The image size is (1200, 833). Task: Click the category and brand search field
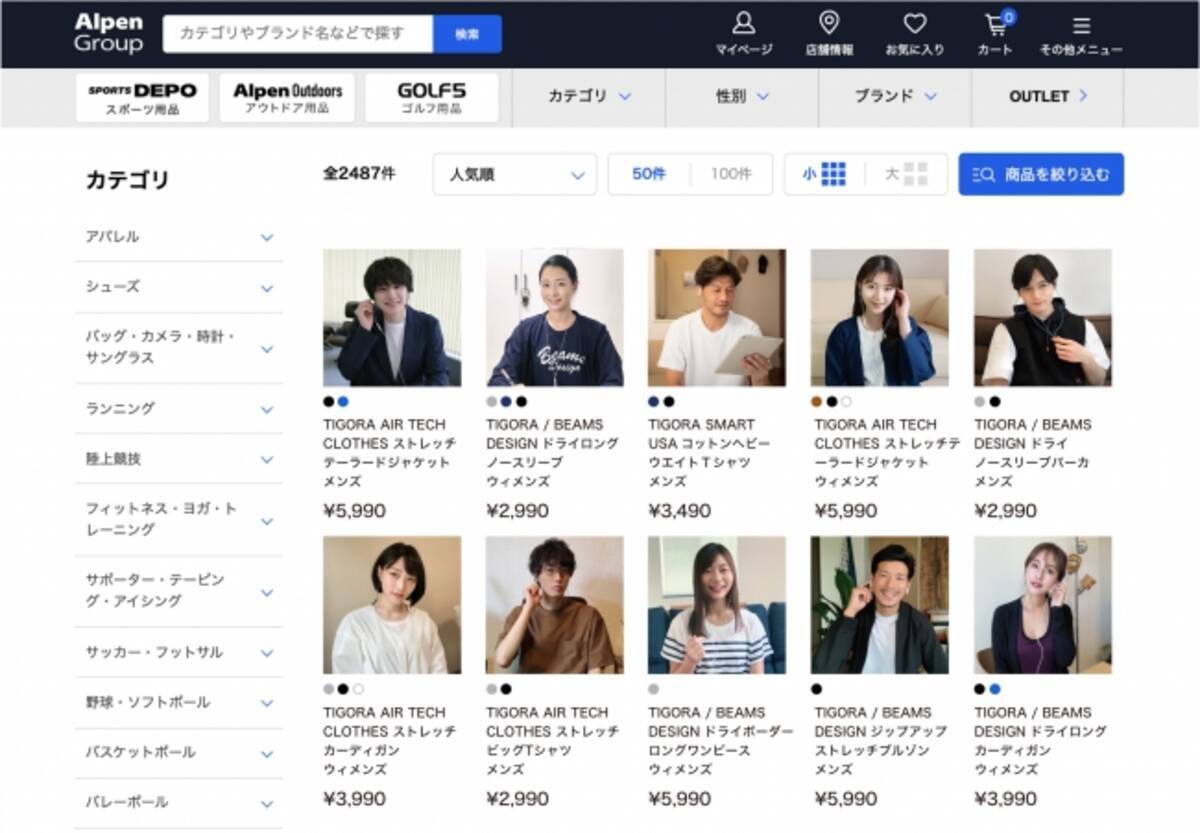click(x=298, y=34)
